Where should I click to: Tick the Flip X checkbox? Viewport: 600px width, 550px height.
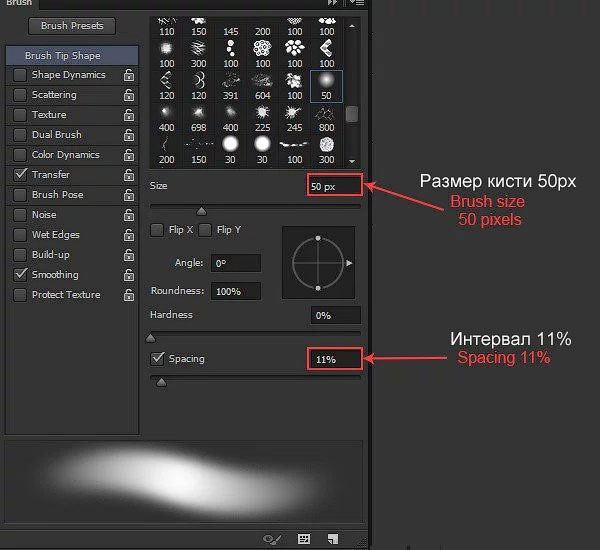[x=157, y=230]
